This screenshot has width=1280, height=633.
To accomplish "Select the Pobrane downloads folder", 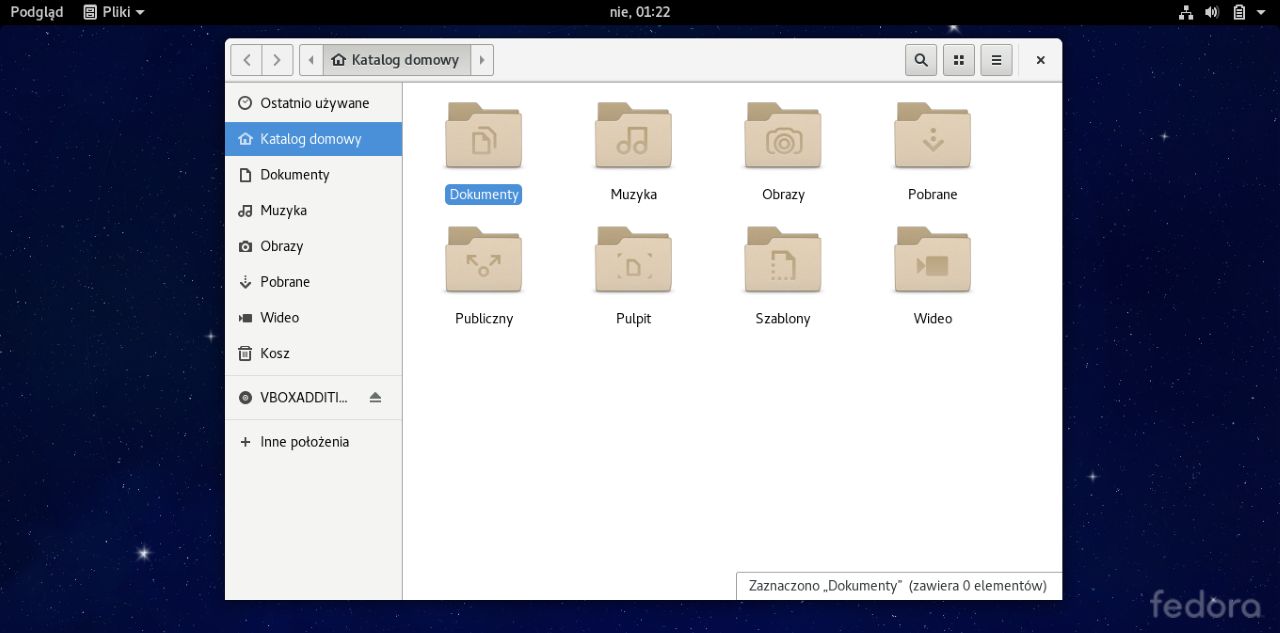I will coord(932,137).
